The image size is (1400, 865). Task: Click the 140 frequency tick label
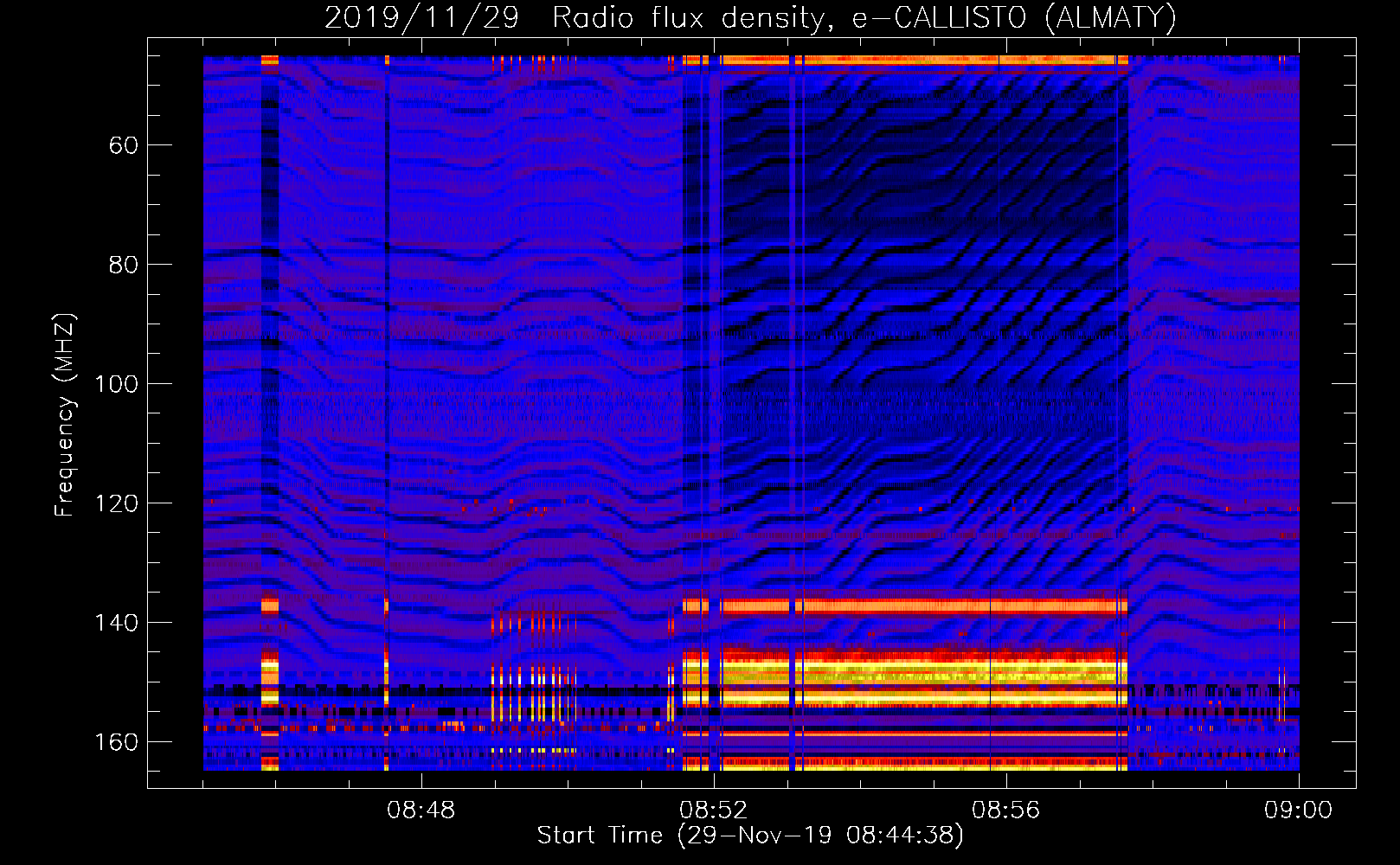[117, 623]
